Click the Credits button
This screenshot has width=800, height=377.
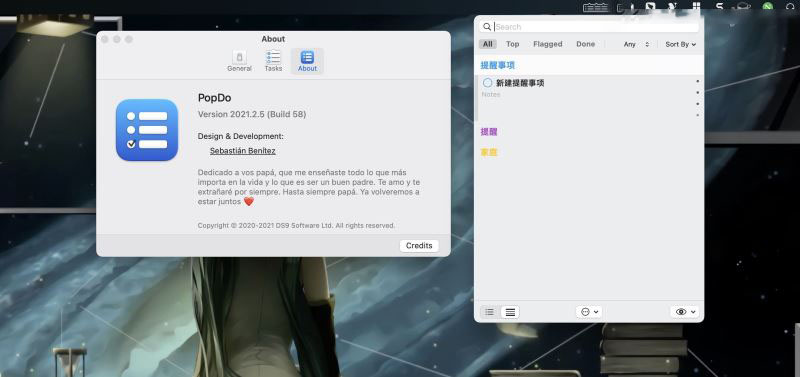pos(419,246)
